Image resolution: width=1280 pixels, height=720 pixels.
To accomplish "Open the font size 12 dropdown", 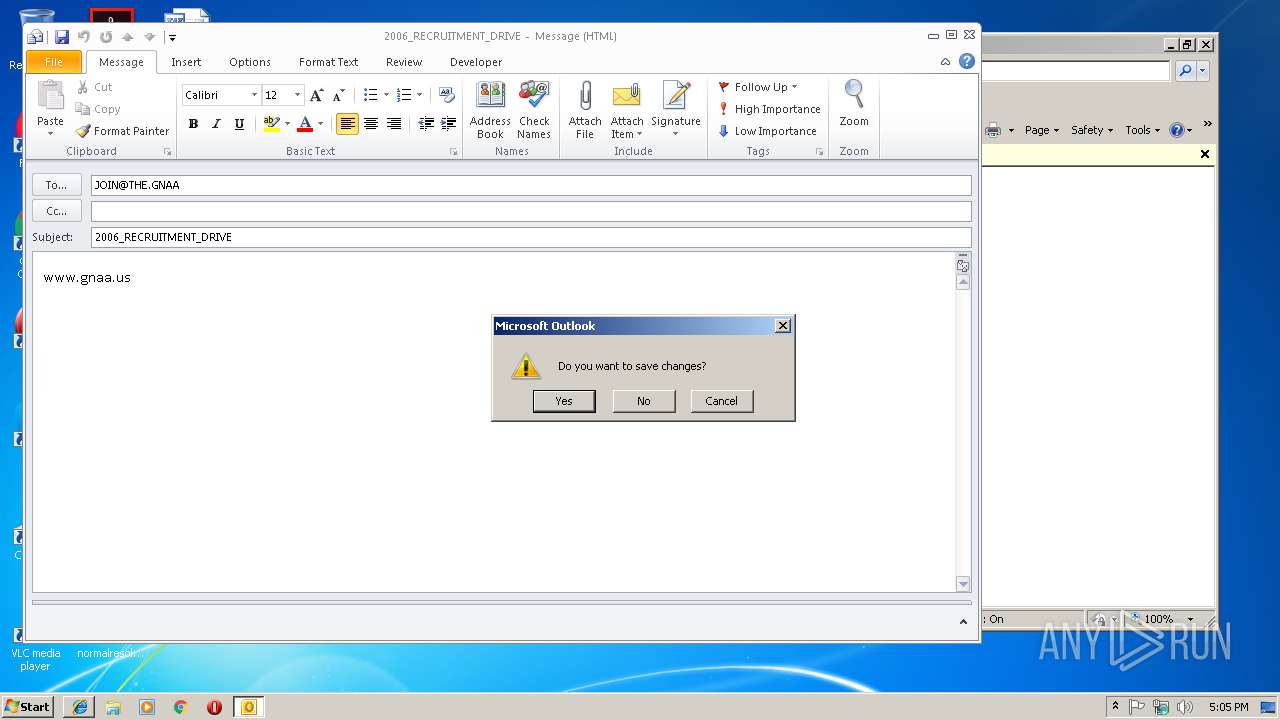I will point(297,95).
